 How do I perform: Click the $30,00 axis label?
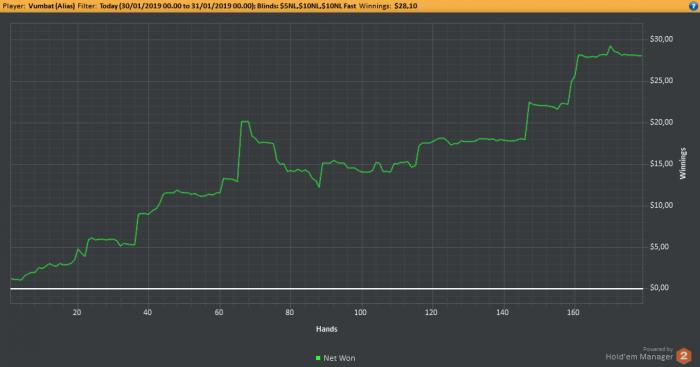(662, 39)
